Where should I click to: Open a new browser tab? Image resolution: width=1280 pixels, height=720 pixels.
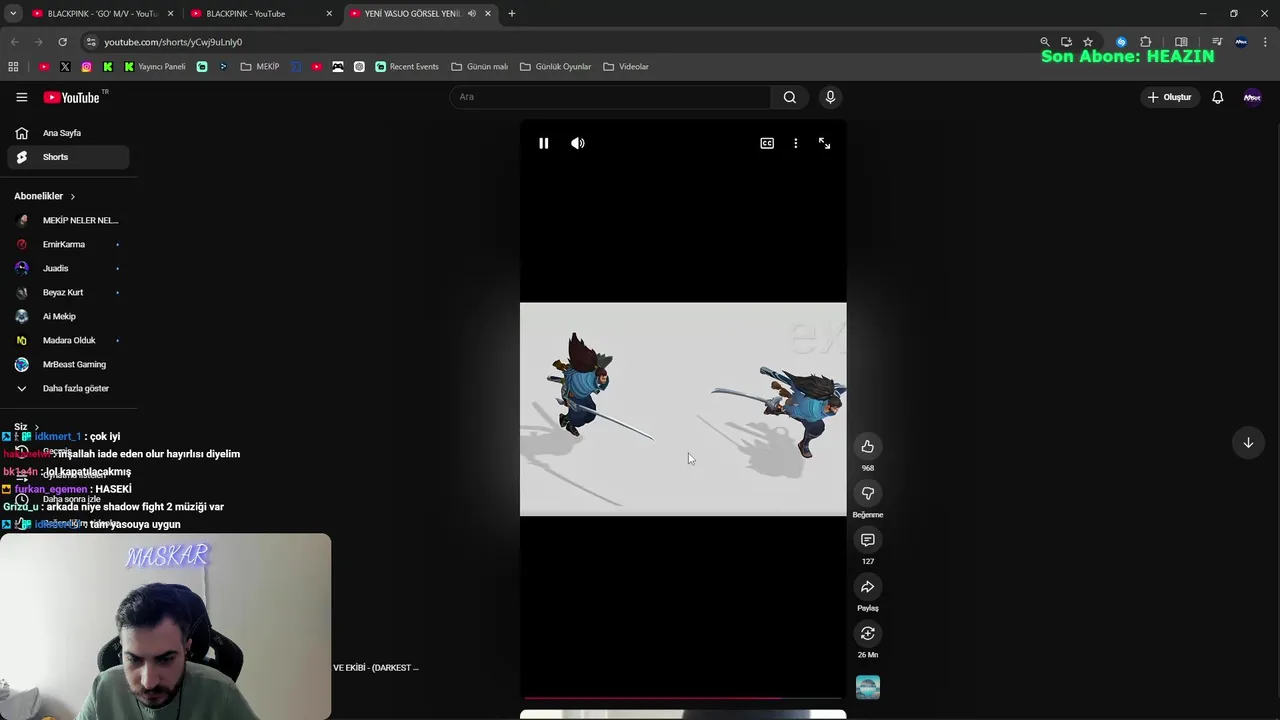pos(511,13)
